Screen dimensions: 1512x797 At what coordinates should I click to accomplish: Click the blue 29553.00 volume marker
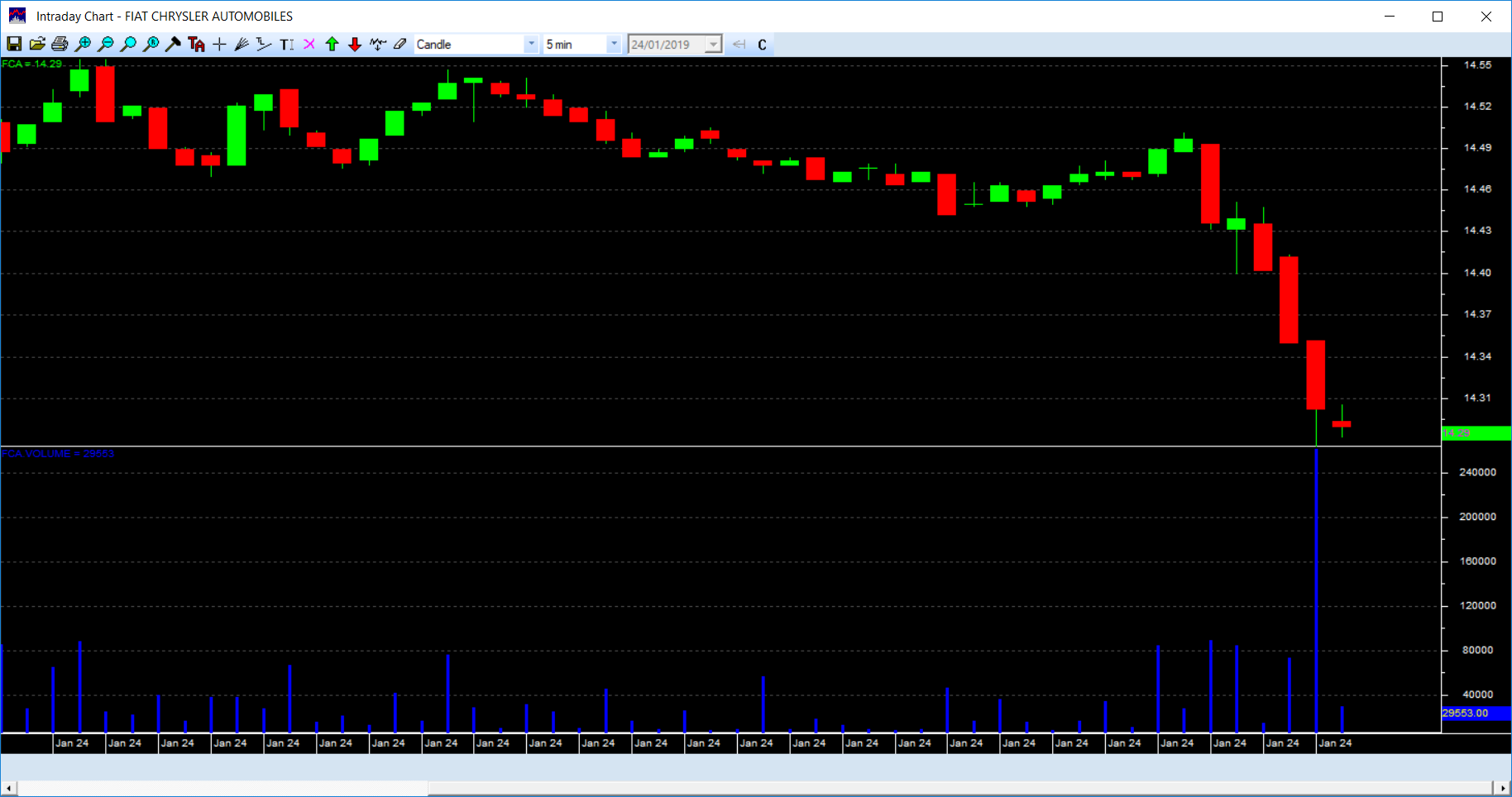coord(1476,713)
